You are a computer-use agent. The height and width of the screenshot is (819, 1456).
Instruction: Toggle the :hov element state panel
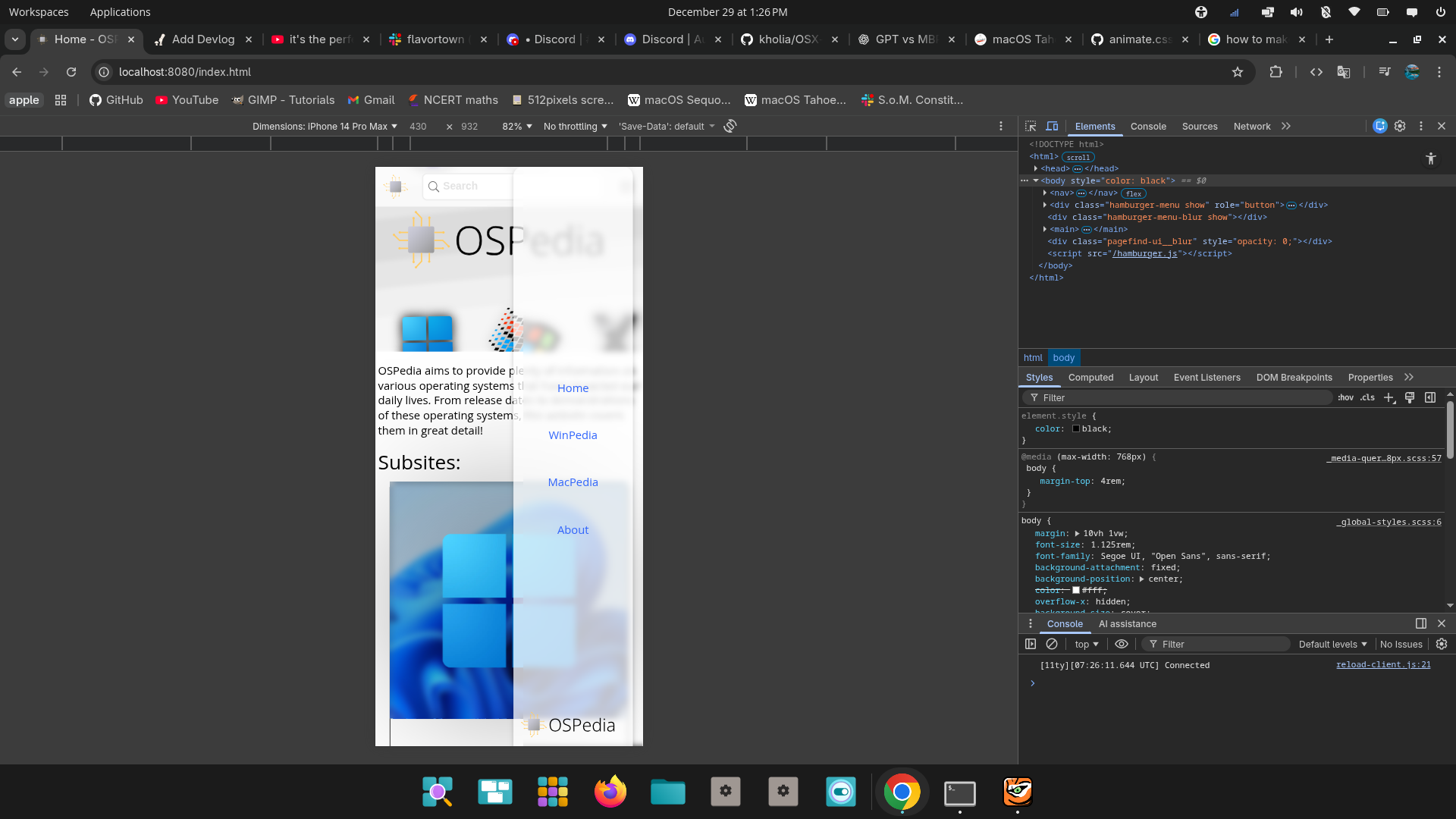[x=1345, y=397]
